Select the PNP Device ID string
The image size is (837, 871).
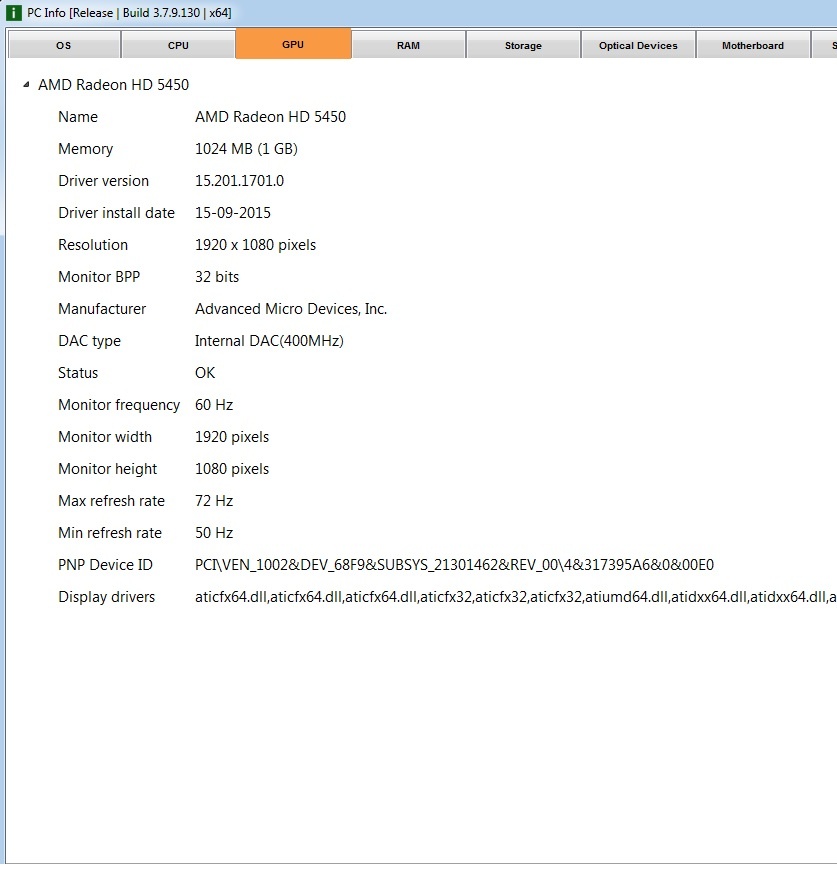(x=454, y=565)
